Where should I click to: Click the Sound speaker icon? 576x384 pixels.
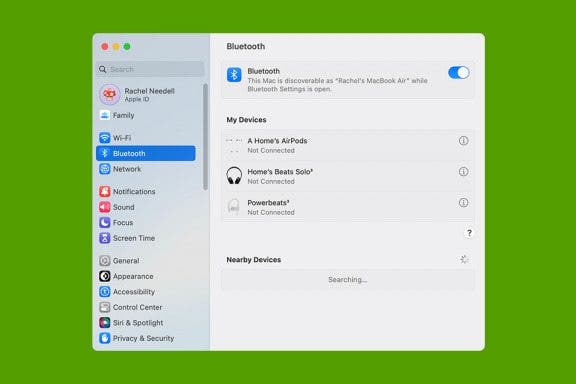[105, 207]
